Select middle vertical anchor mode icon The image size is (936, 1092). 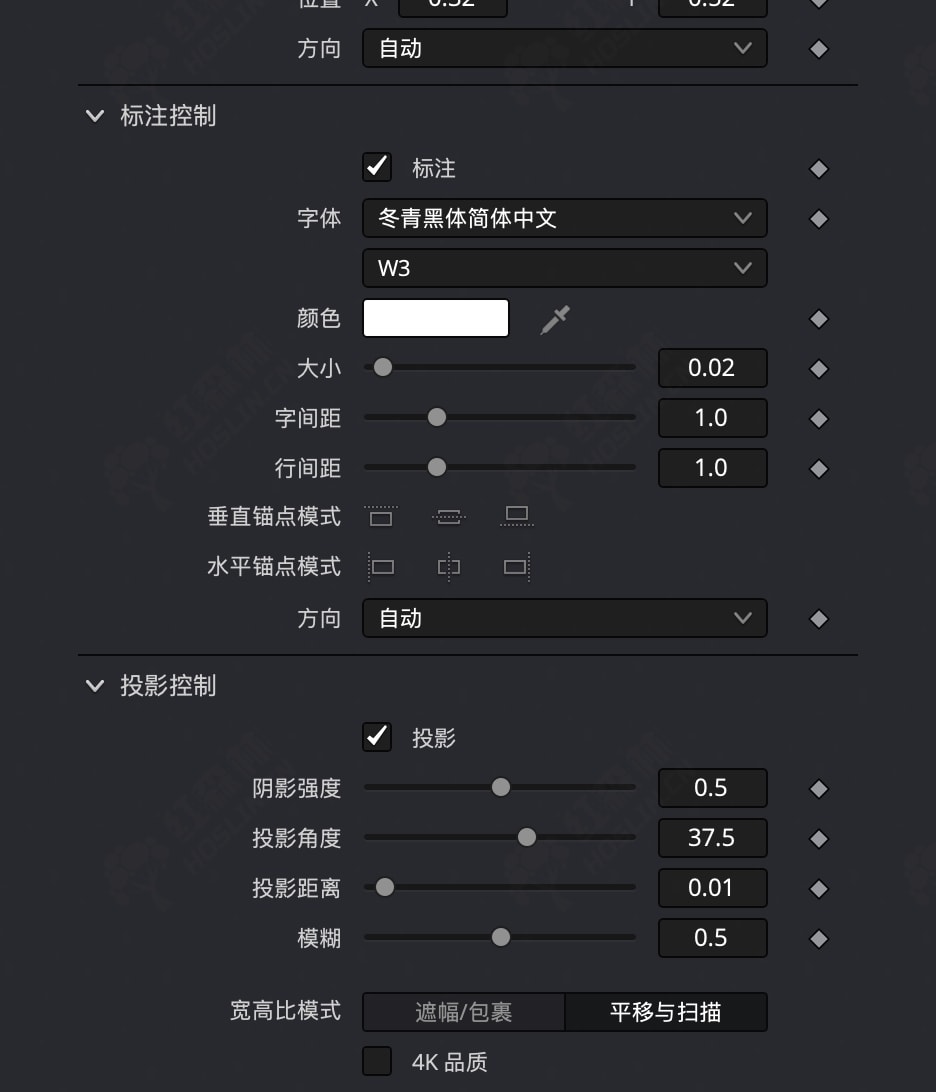coord(449,517)
